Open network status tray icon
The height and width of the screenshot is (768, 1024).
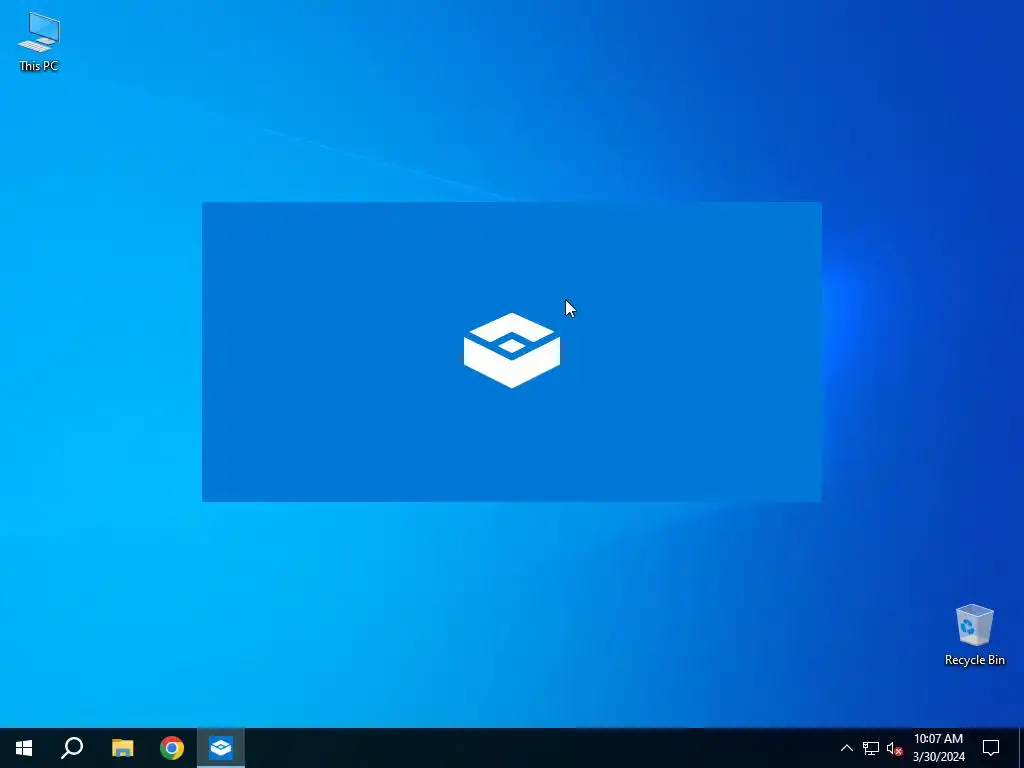(871, 748)
